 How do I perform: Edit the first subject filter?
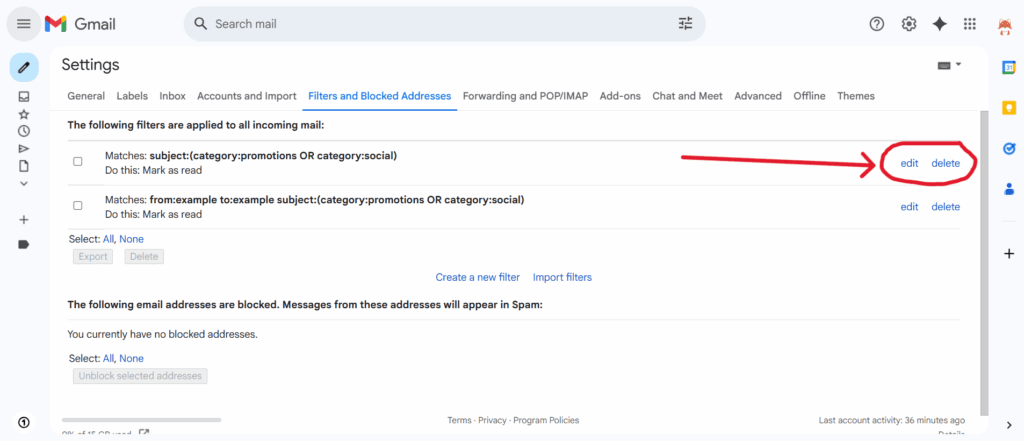tap(909, 163)
